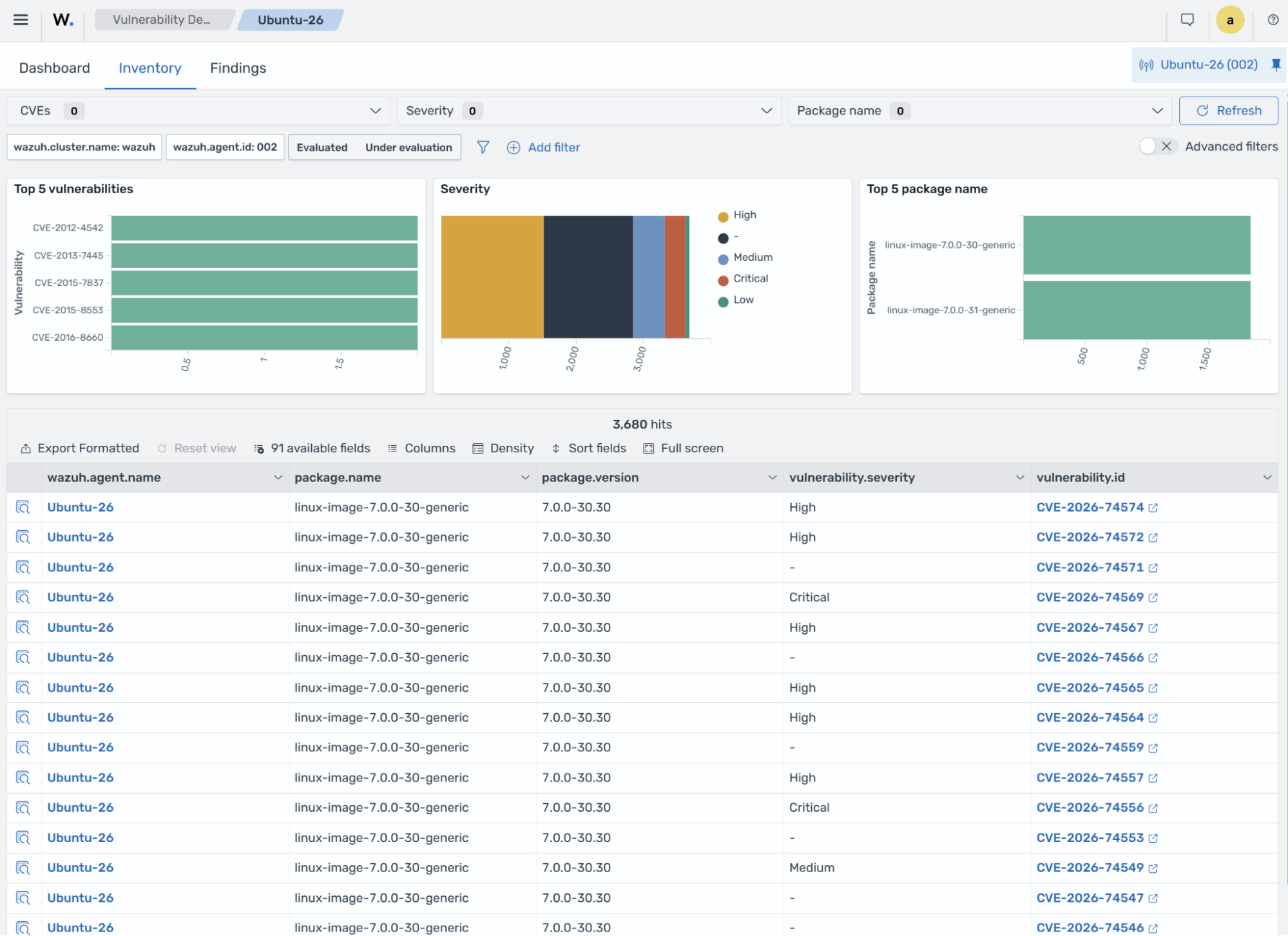The height and width of the screenshot is (936, 1288).
Task: Open vulnerability.severity column header menu
Action: tap(1019, 478)
